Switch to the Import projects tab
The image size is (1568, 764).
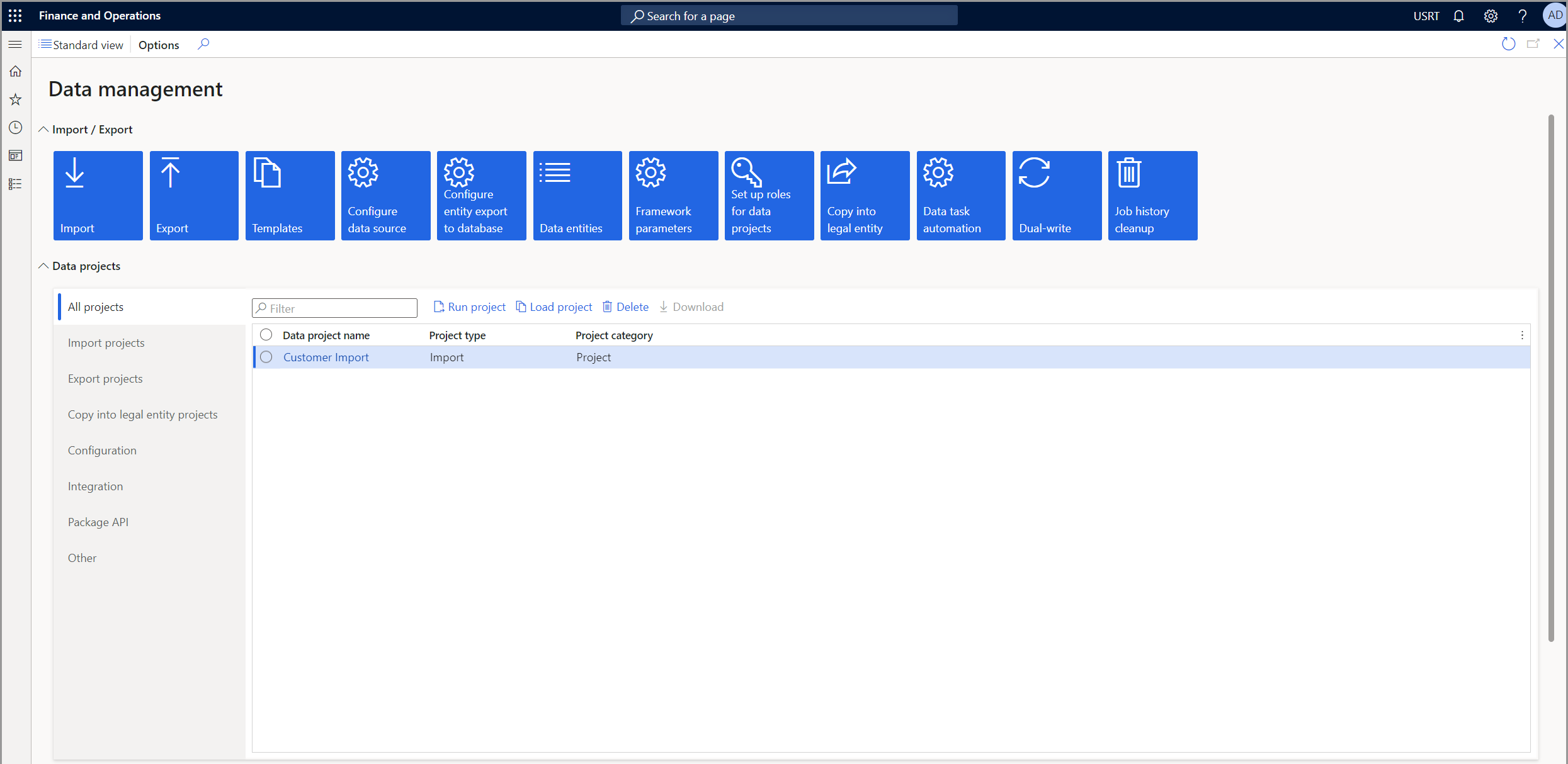tap(106, 343)
